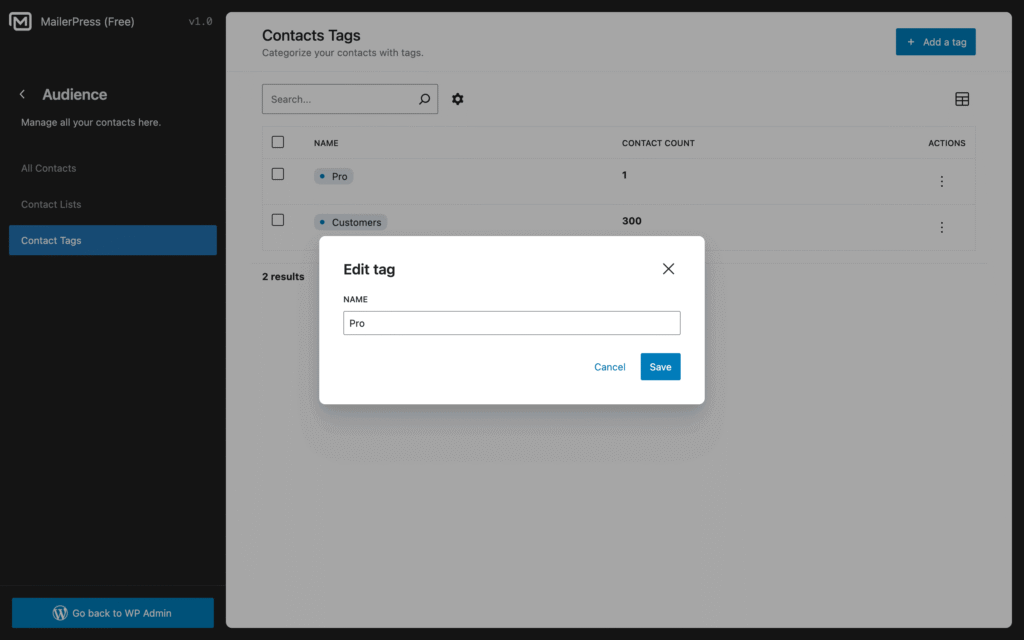Open table settings via the gear icon
The height and width of the screenshot is (640, 1024).
457,99
